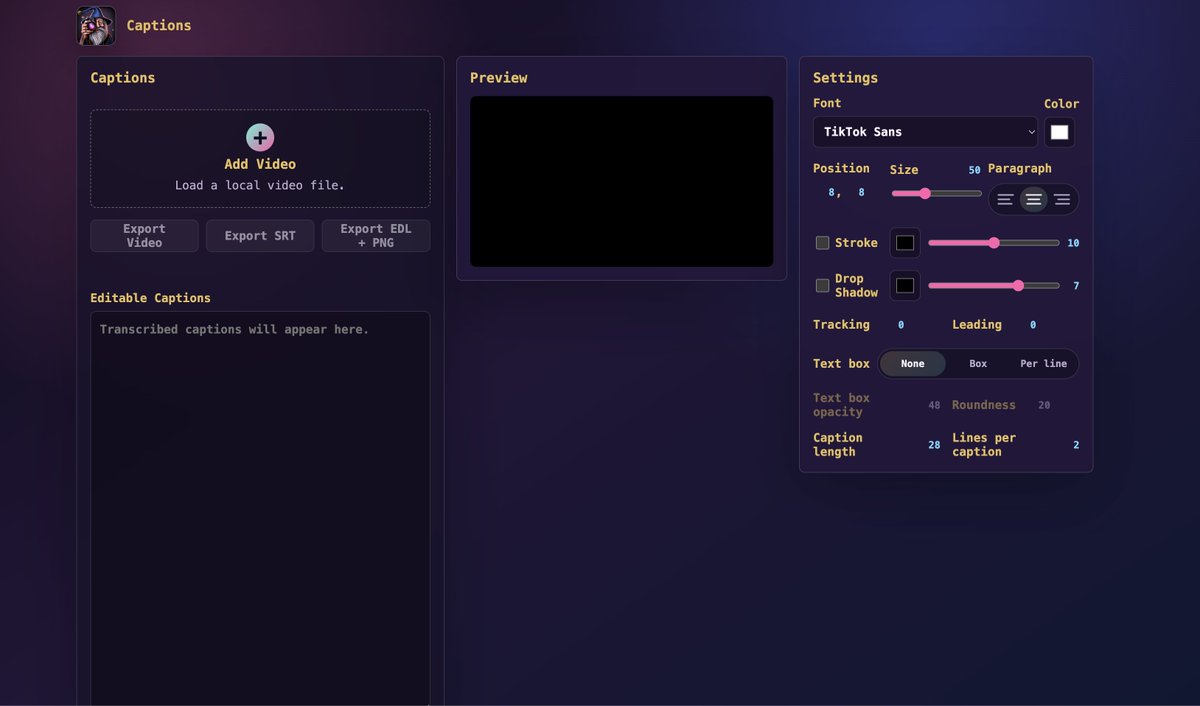The width and height of the screenshot is (1200, 706).
Task: Click the Tracking value 0
Action: (x=901, y=325)
